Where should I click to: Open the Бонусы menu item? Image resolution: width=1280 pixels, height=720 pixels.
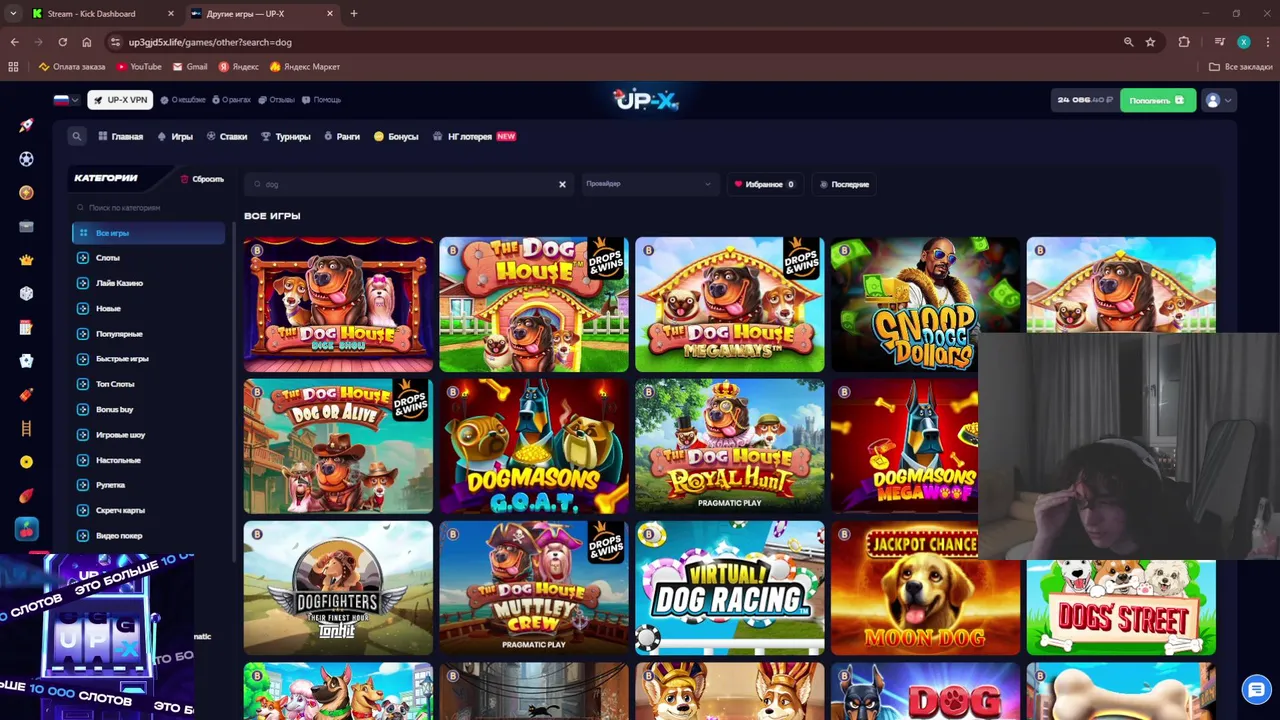(x=396, y=136)
